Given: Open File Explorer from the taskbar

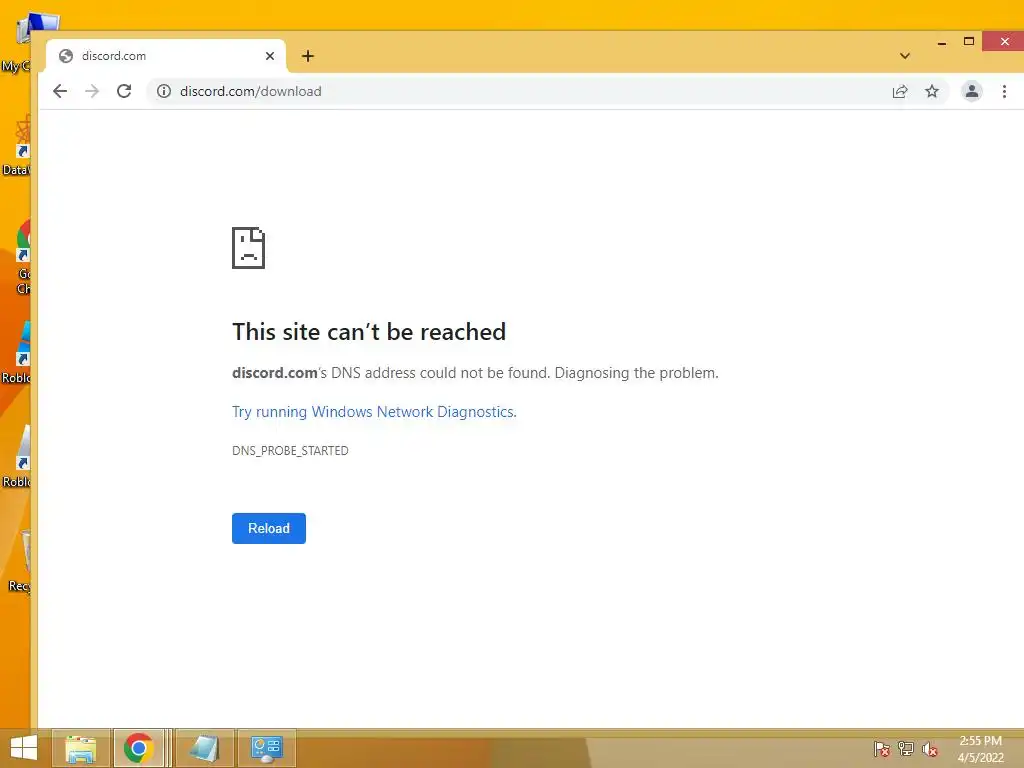Looking at the screenshot, I should coord(81,748).
